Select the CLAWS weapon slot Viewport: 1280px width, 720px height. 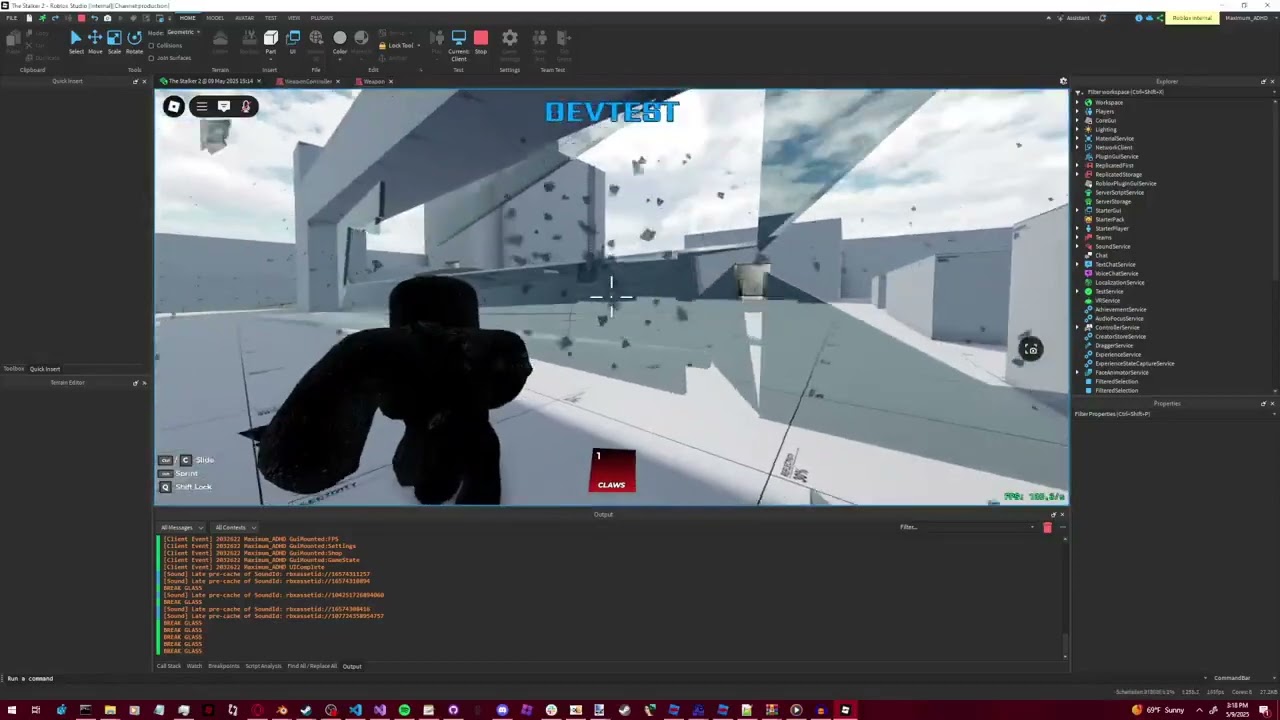(x=612, y=471)
